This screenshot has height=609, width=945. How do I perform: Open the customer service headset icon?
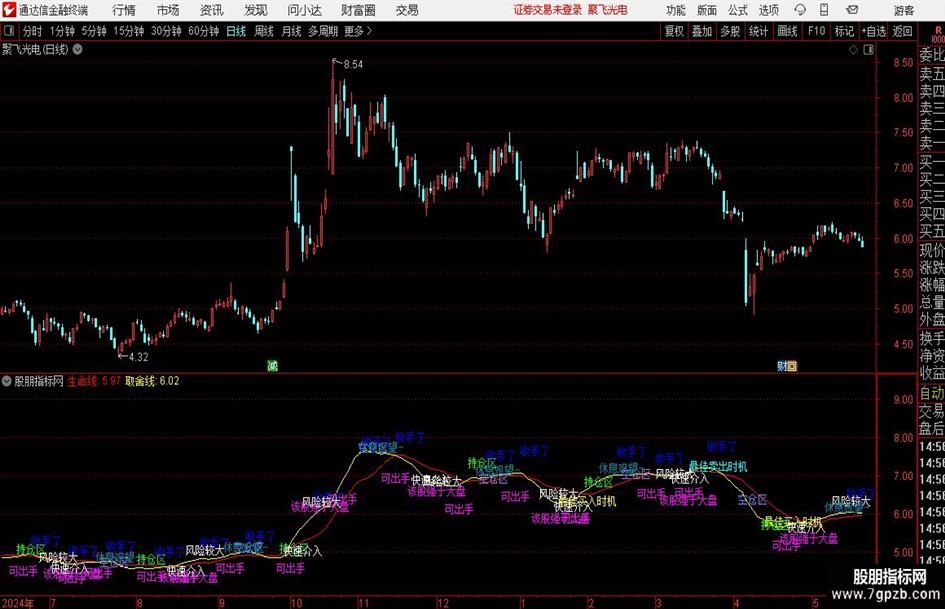click(x=800, y=10)
